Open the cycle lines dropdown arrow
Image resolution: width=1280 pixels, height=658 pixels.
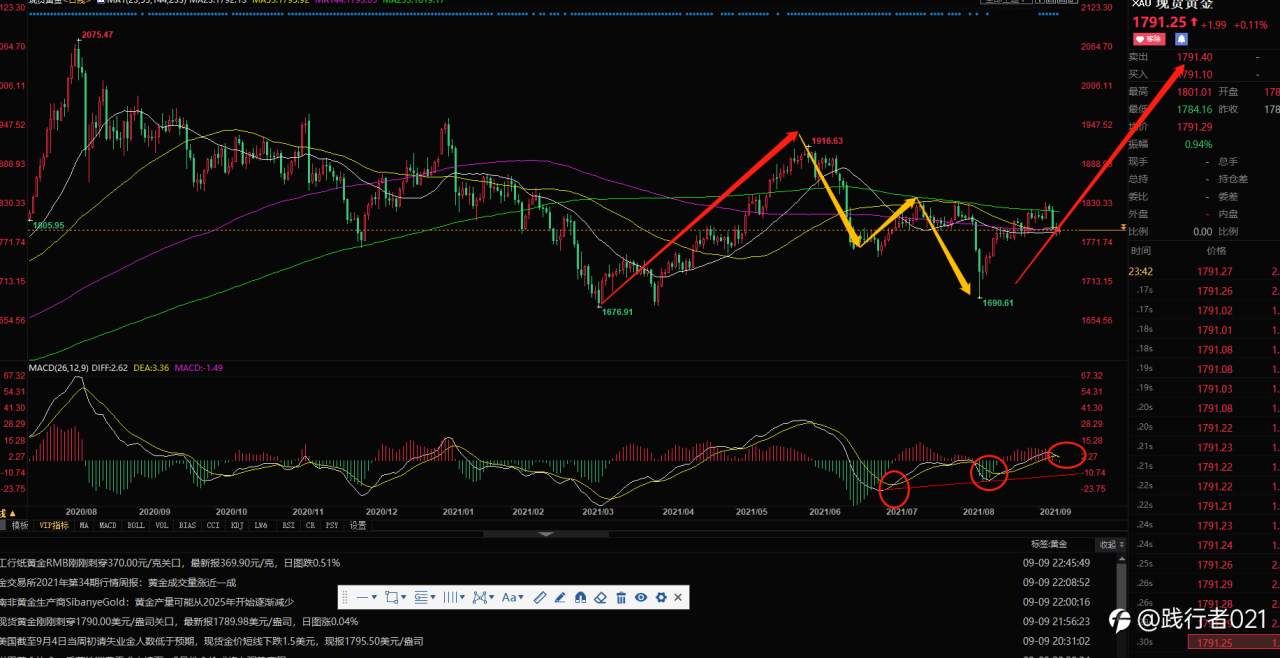462,597
